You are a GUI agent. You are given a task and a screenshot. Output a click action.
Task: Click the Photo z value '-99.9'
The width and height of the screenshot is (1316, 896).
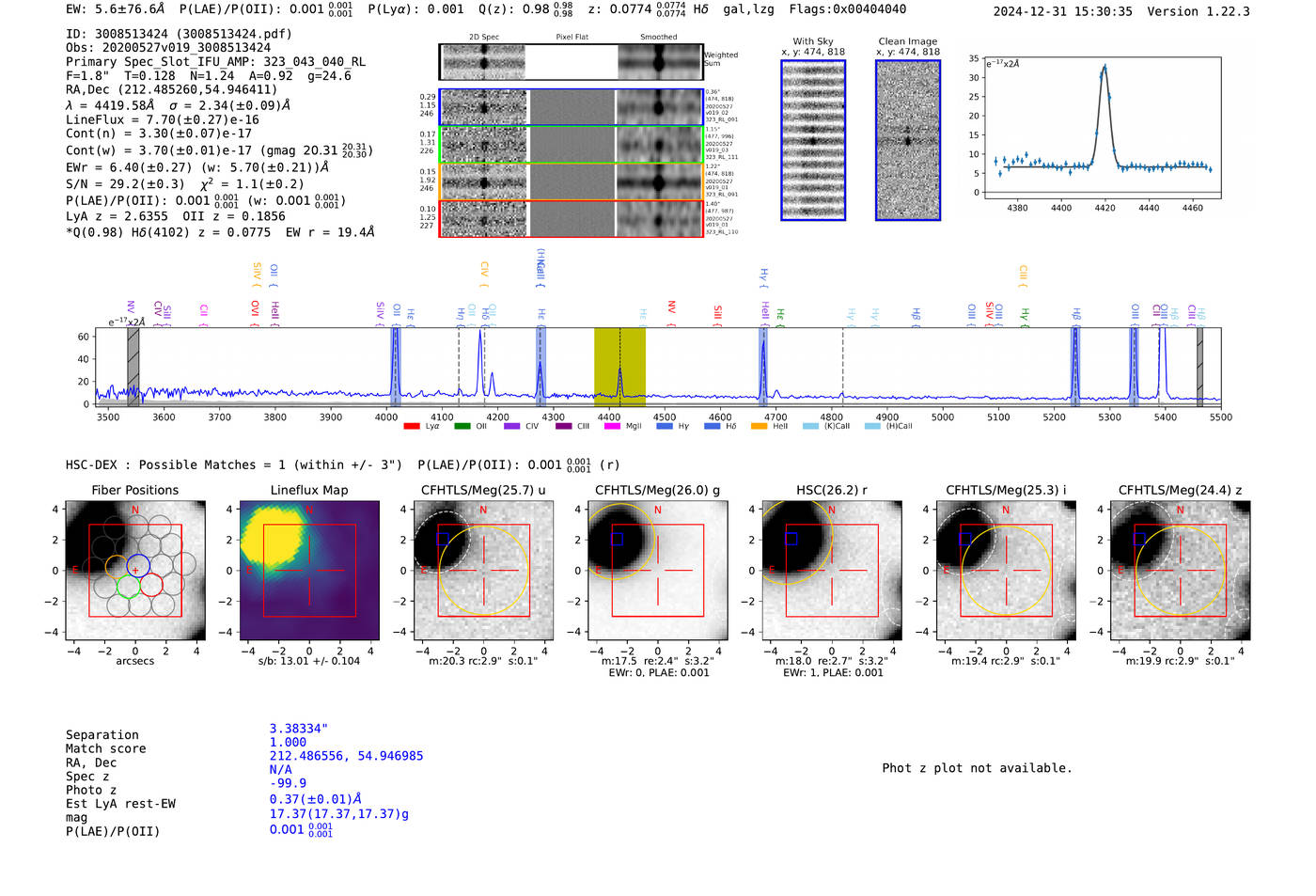click(x=288, y=783)
